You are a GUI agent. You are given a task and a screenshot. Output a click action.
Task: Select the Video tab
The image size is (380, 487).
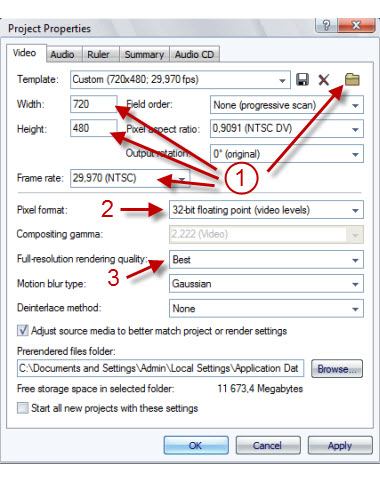point(26,53)
